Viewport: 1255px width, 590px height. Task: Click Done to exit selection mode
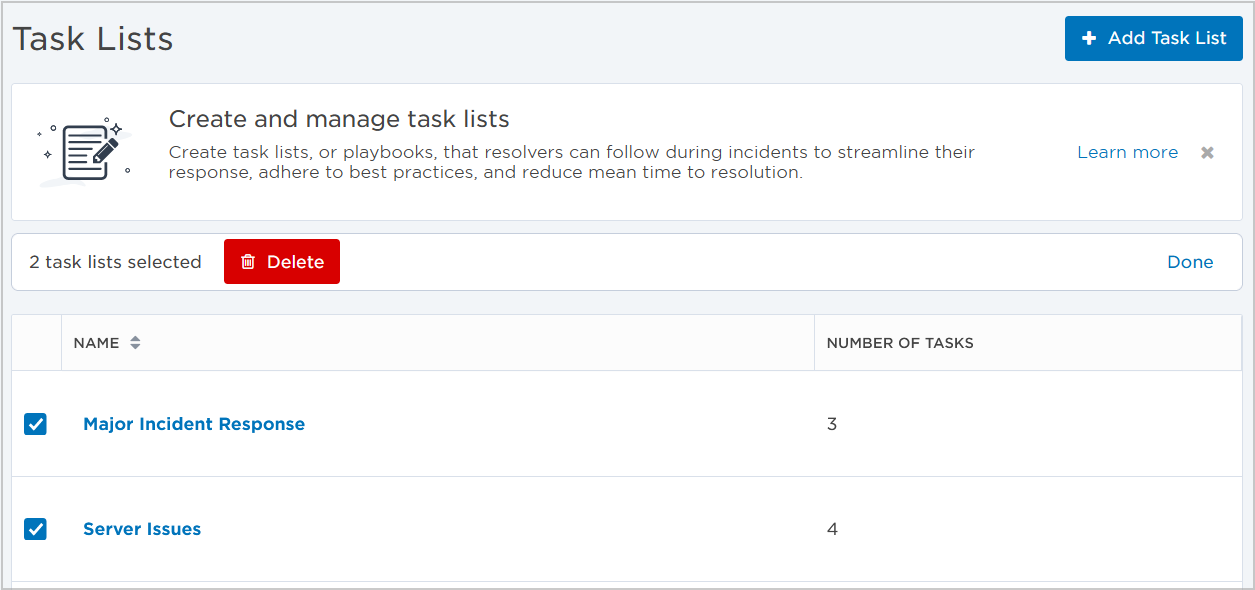[1190, 262]
